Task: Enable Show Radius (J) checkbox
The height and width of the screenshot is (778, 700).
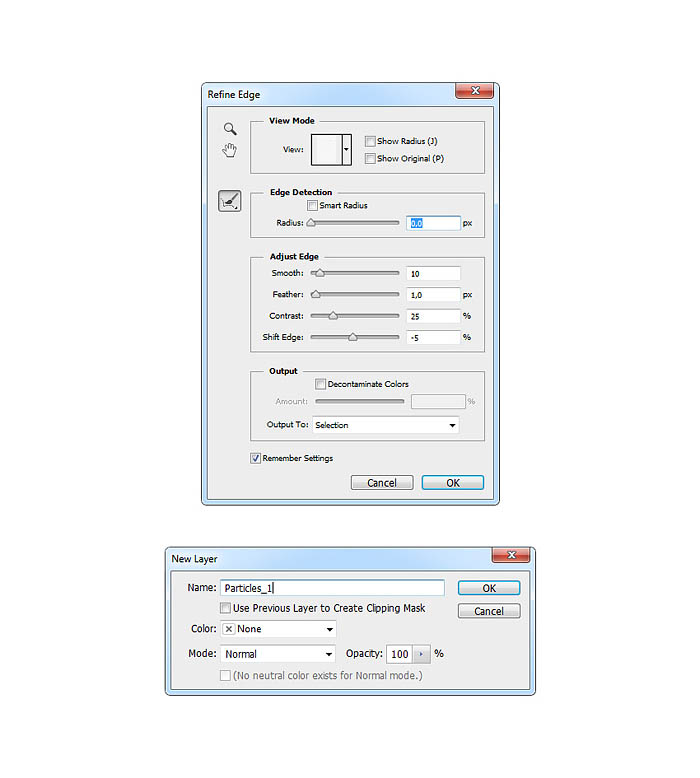Action: point(370,141)
